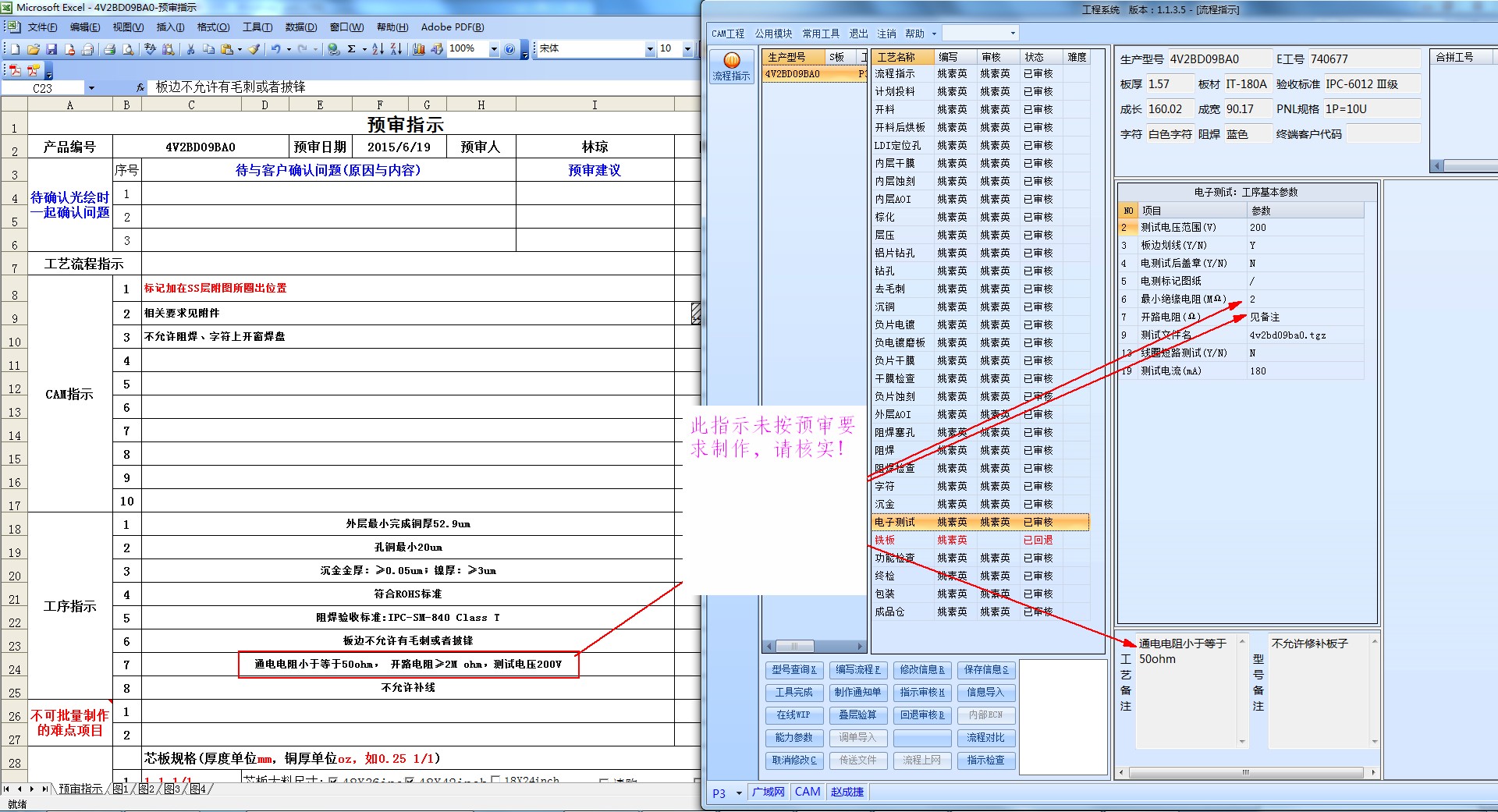
Task: Click the AutoSum sigma icon
Action: (x=352, y=49)
